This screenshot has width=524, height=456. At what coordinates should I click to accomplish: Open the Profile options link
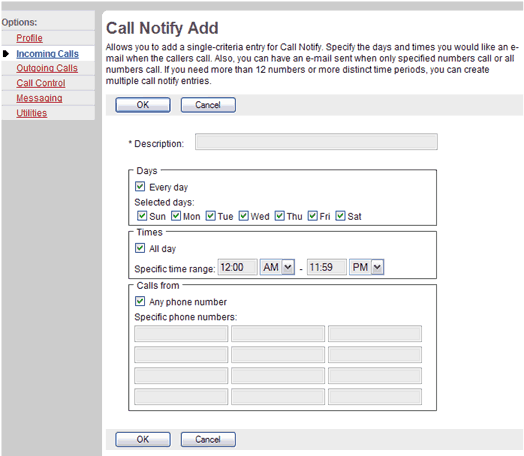(29, 38)
